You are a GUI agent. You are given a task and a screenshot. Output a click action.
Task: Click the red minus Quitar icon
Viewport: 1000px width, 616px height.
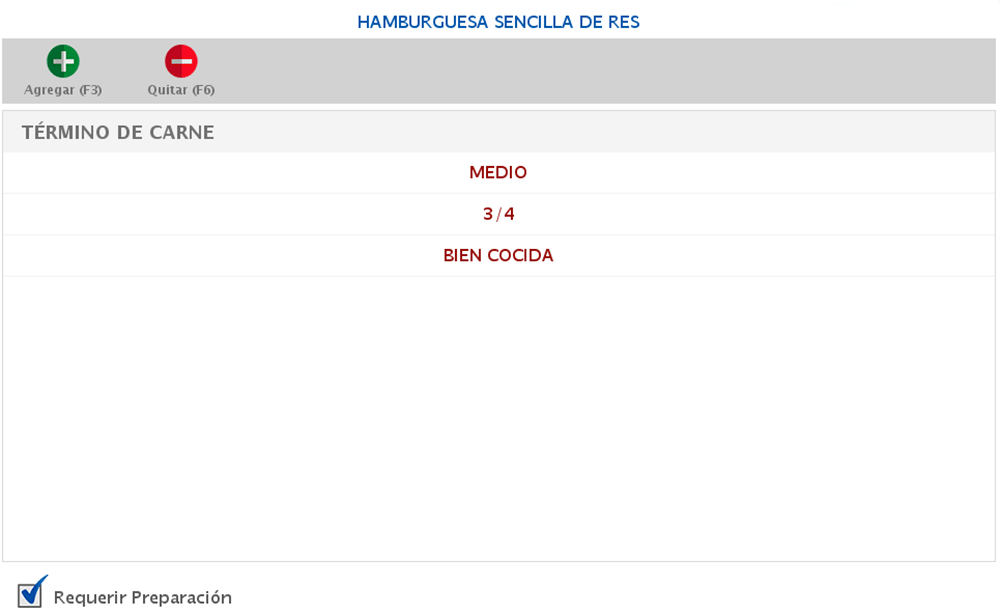(181, 62)
